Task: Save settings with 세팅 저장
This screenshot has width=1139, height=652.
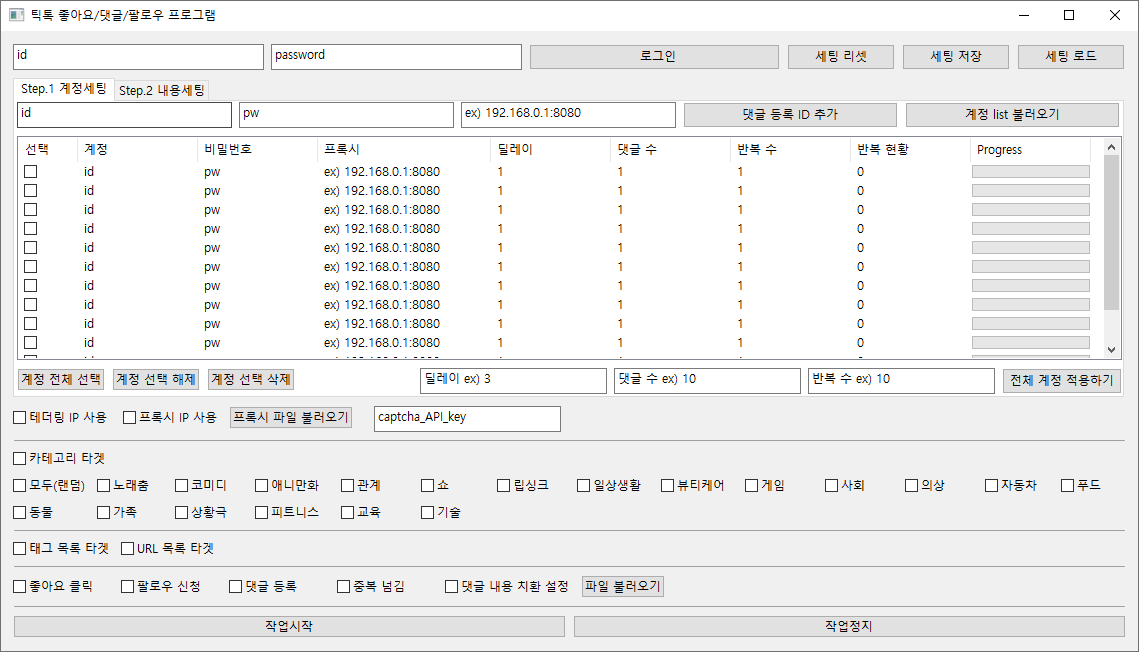Action: tap(955, 57)
